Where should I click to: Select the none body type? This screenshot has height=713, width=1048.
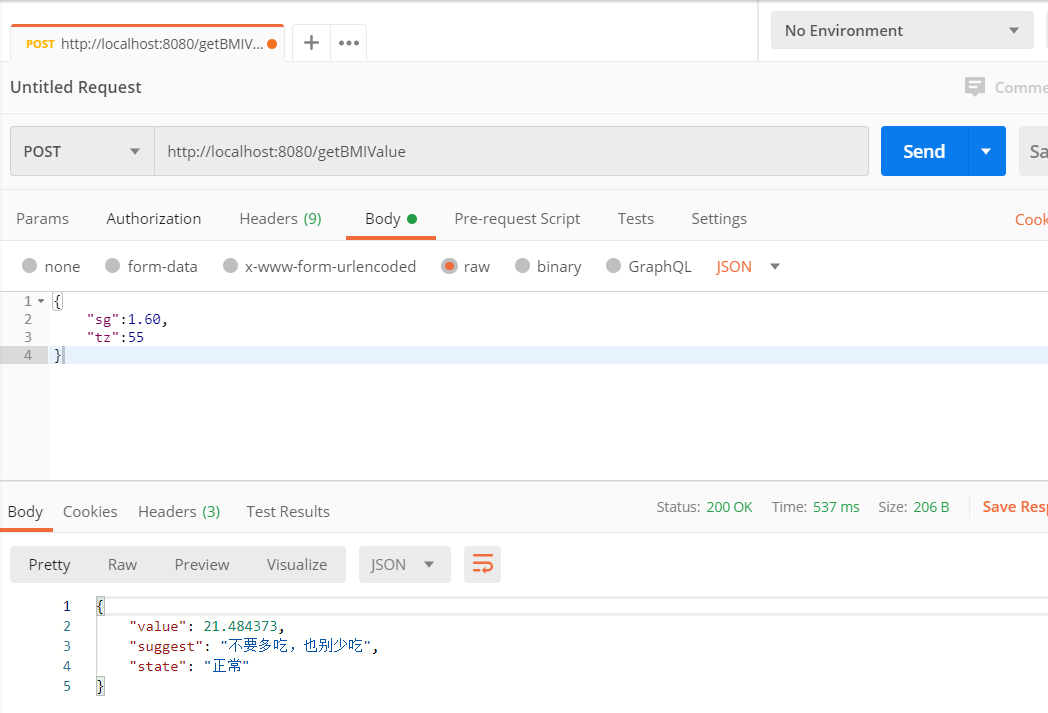pos(29,266)
